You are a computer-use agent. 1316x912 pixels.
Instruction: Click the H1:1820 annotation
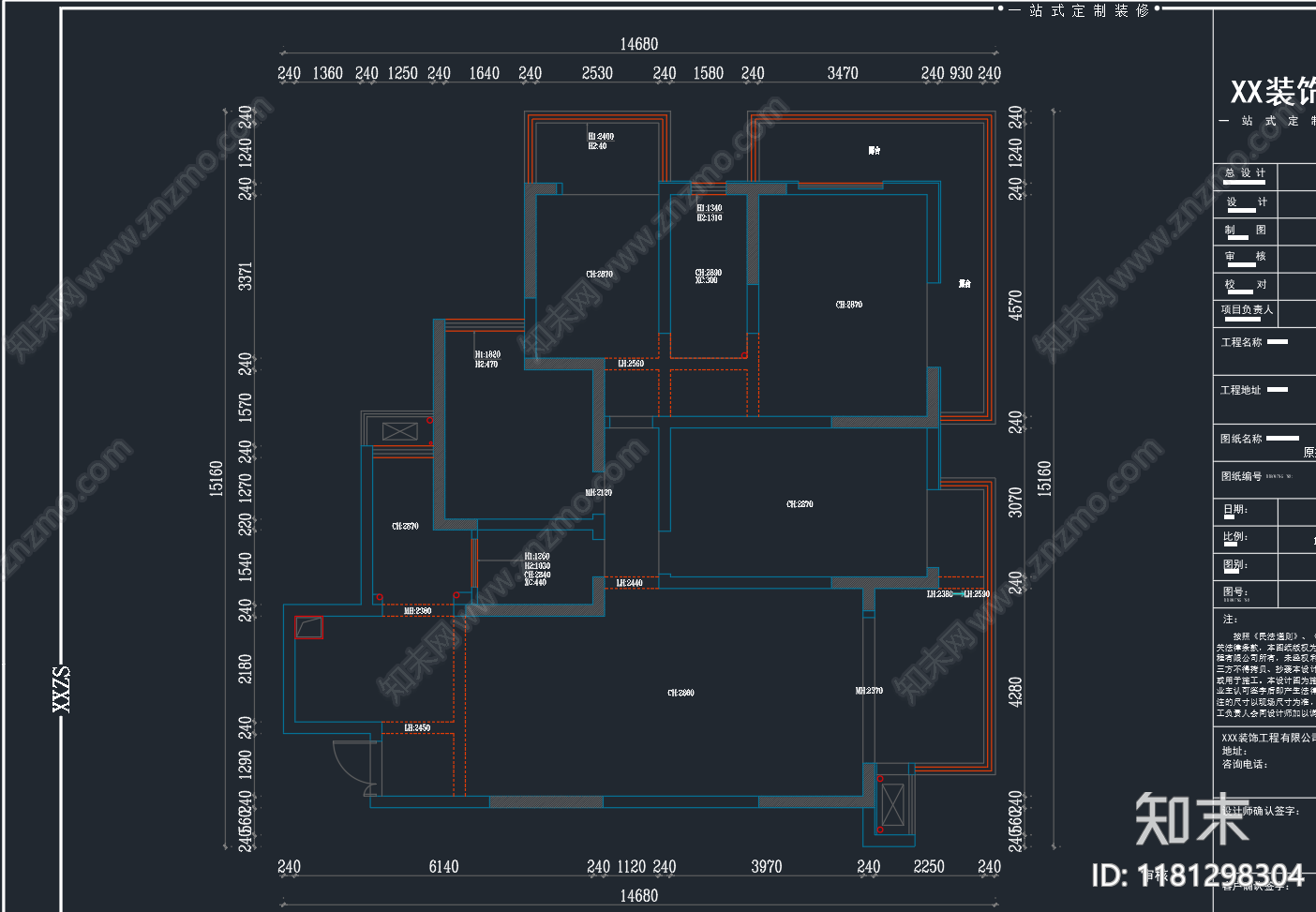[x=487, y=354]
